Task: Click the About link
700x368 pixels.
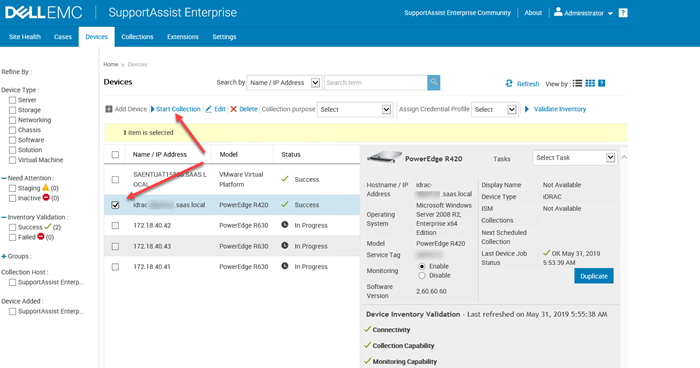Action: (533, 13)
